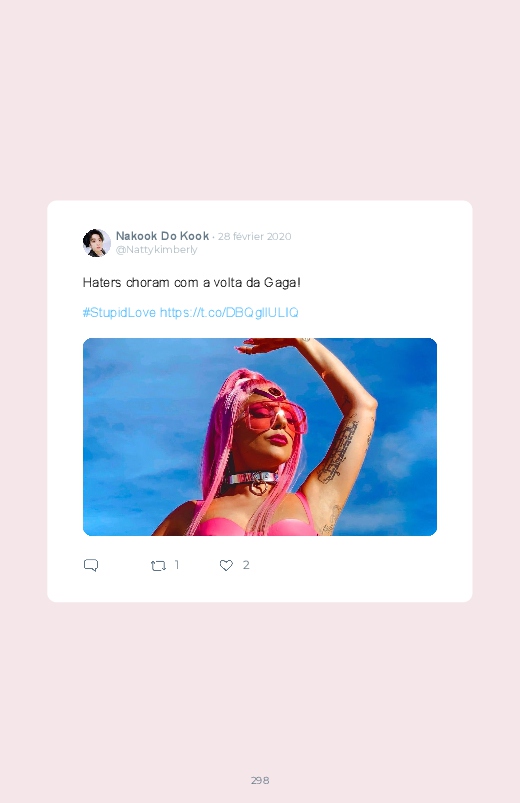Click the choker necklace in the photo
This screenshot has height=803, width=520.
[254, 479]
